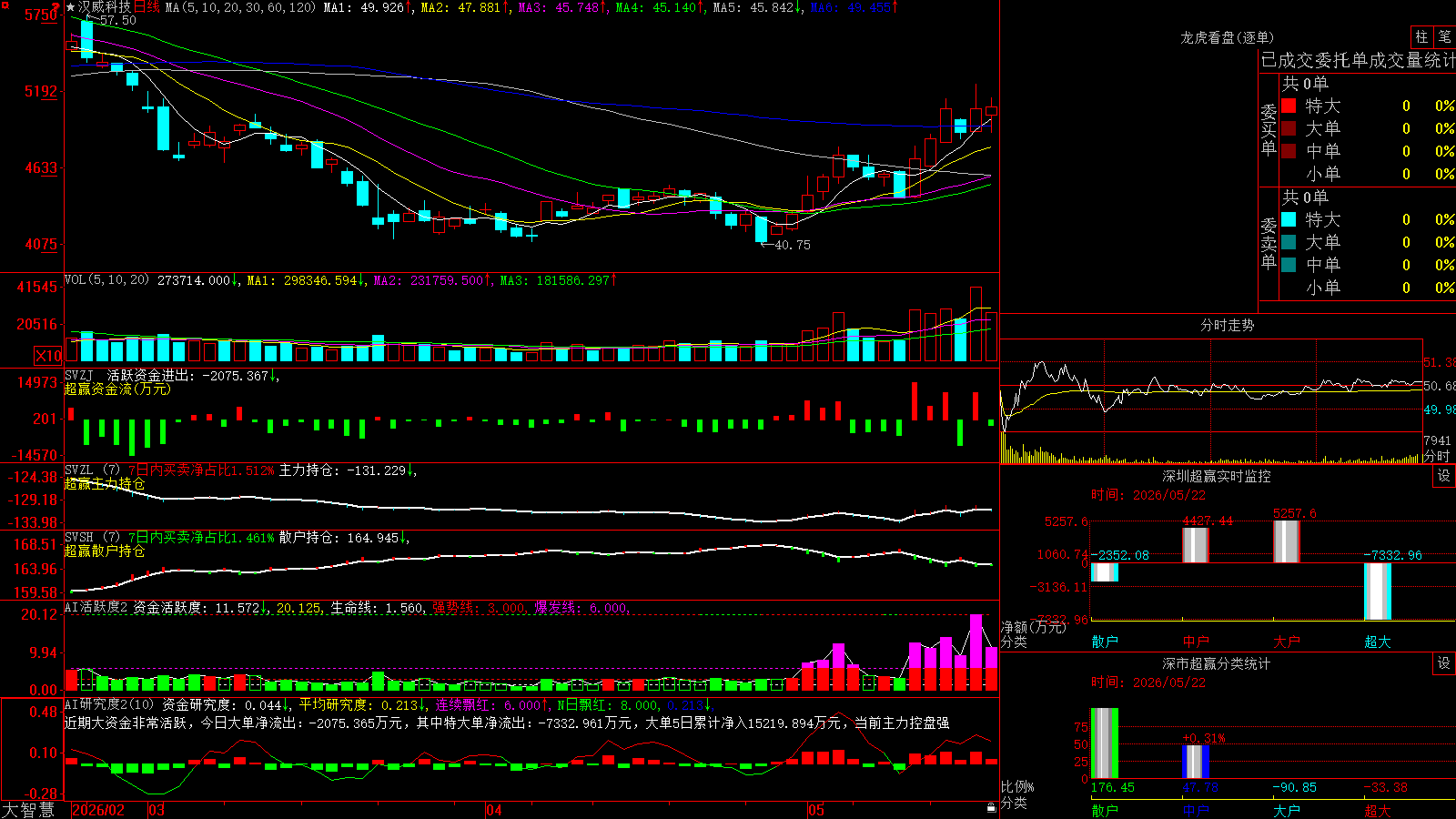Screen dimensions: 1456x819
Task: Switch to the 柱 view in 龙虎看盘
Action: pos(1421,36)
